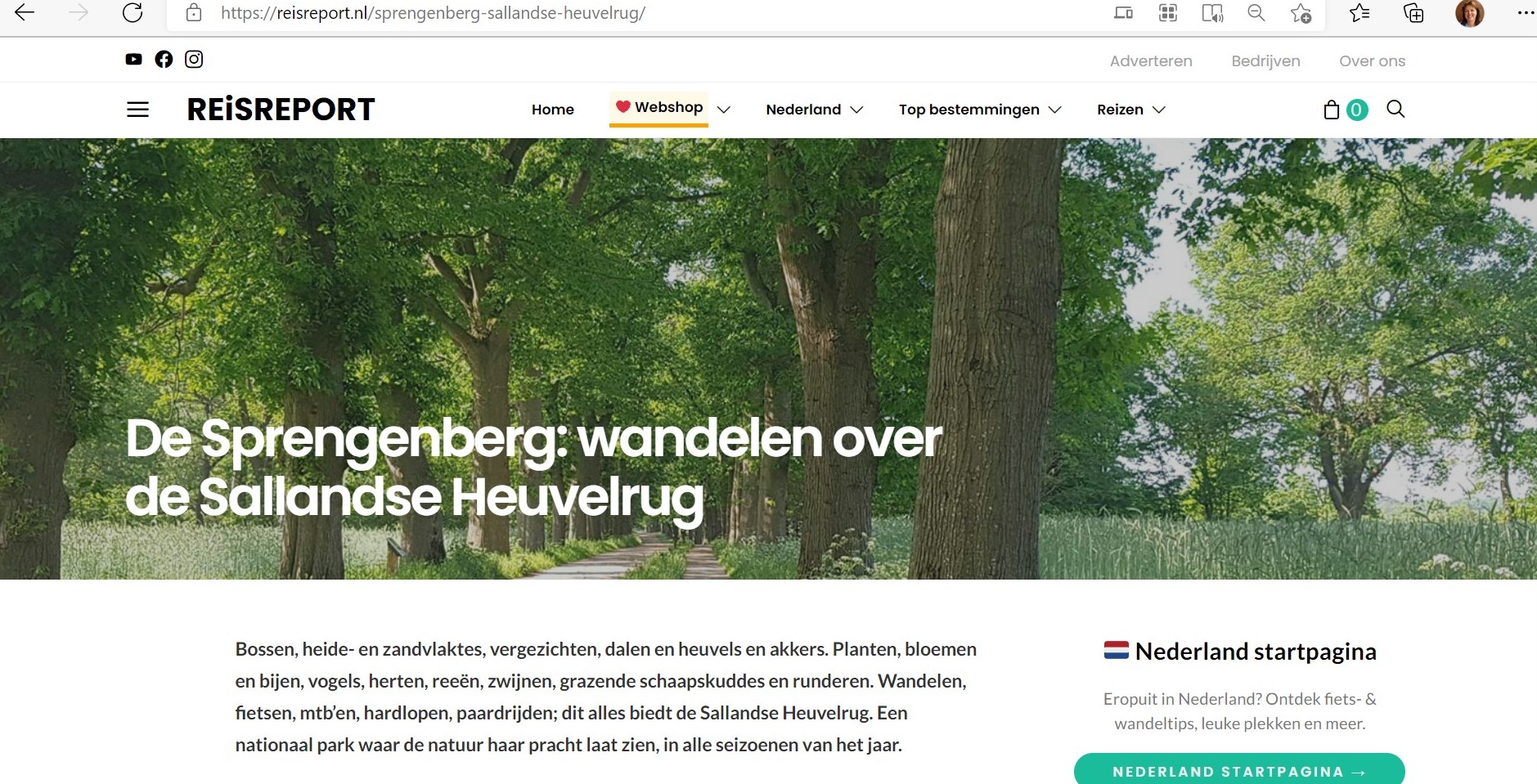Click the site search magnifier icon
Screen dimensions: 1537x784
(1395, 109)
